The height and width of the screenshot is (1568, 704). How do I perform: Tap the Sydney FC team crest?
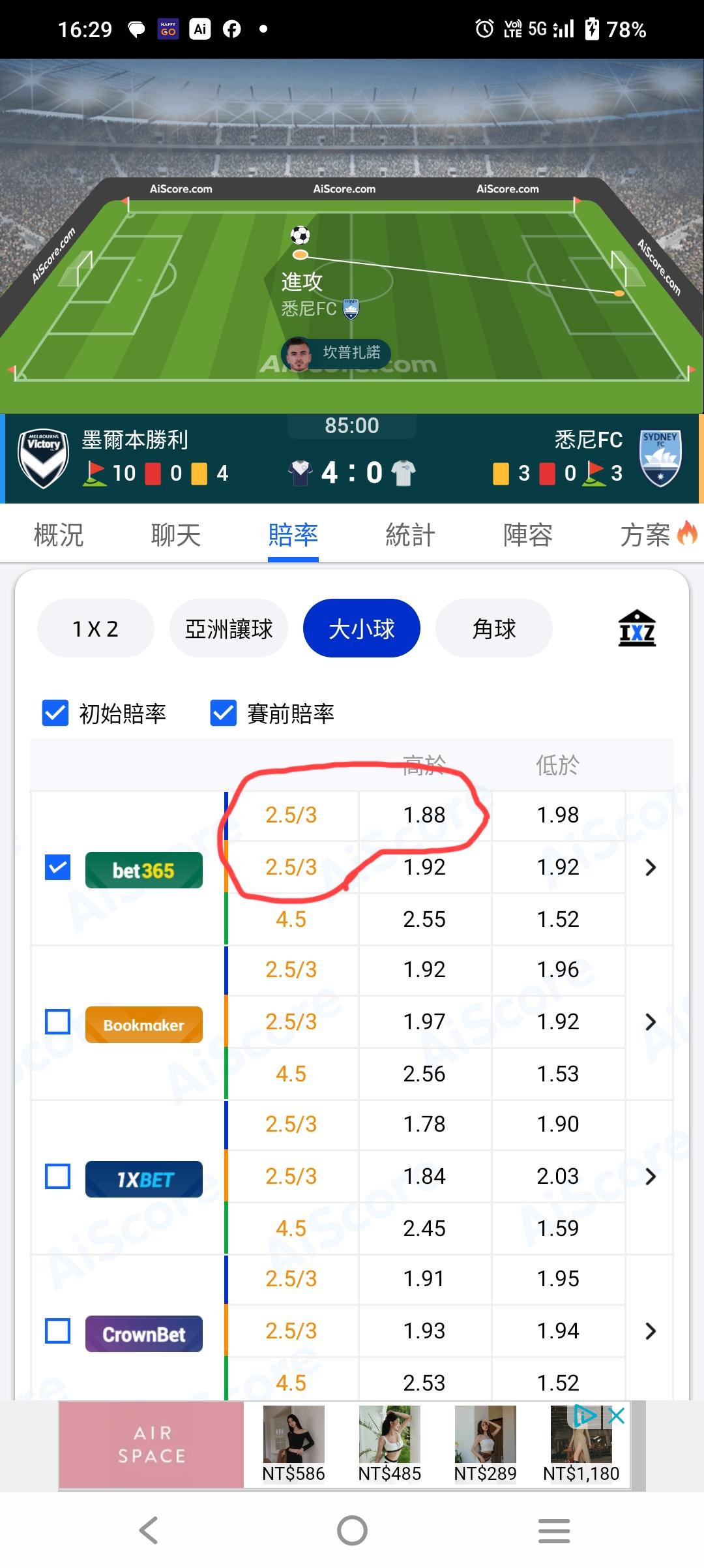[660, 458]
